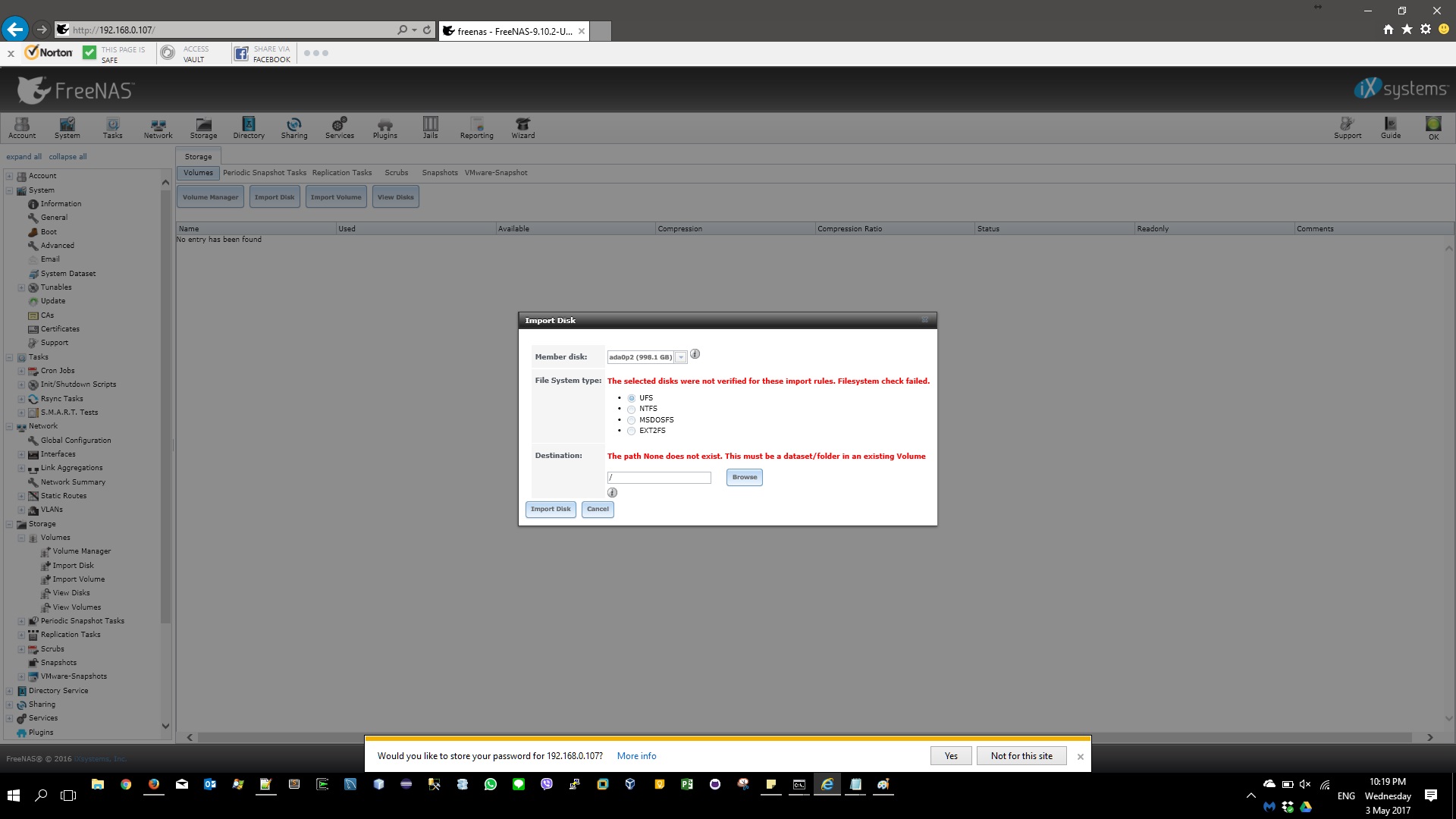Cancel the Import Disk dialog
The image size is (1456, 819).
pos(598,509)
